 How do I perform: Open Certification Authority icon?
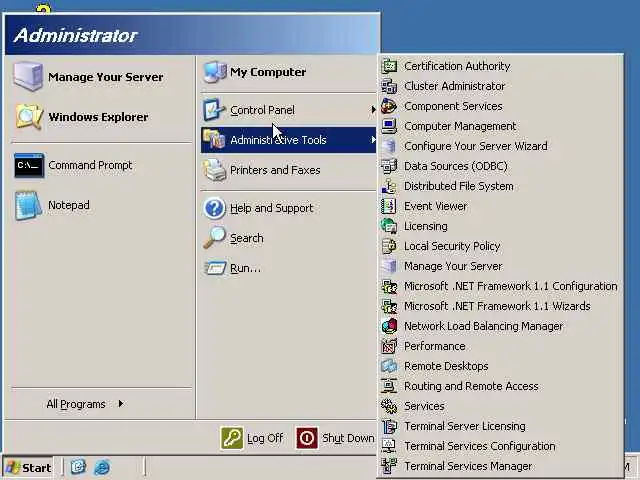click(x=389, y=66)
